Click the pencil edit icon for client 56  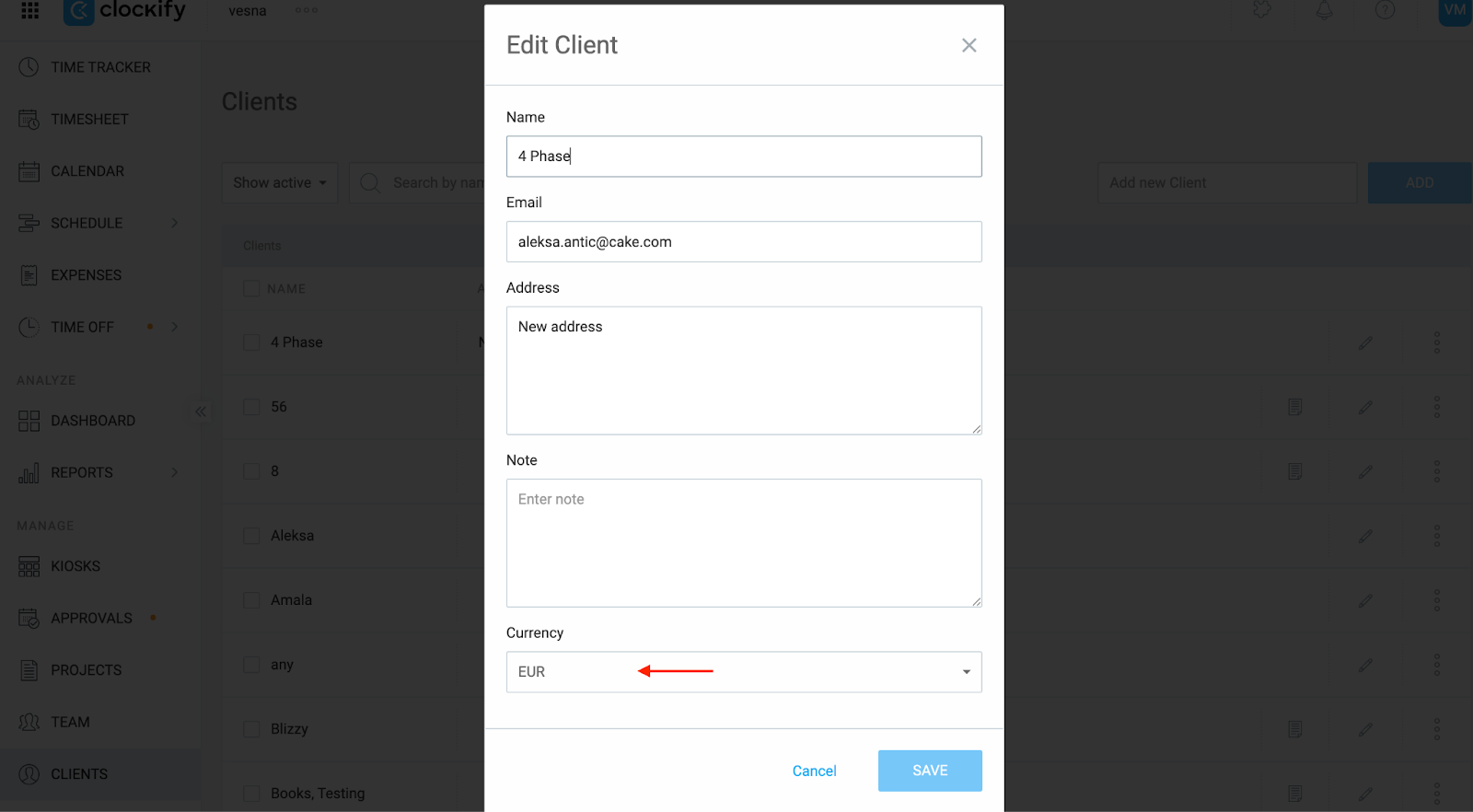(x=1365, y=407)
